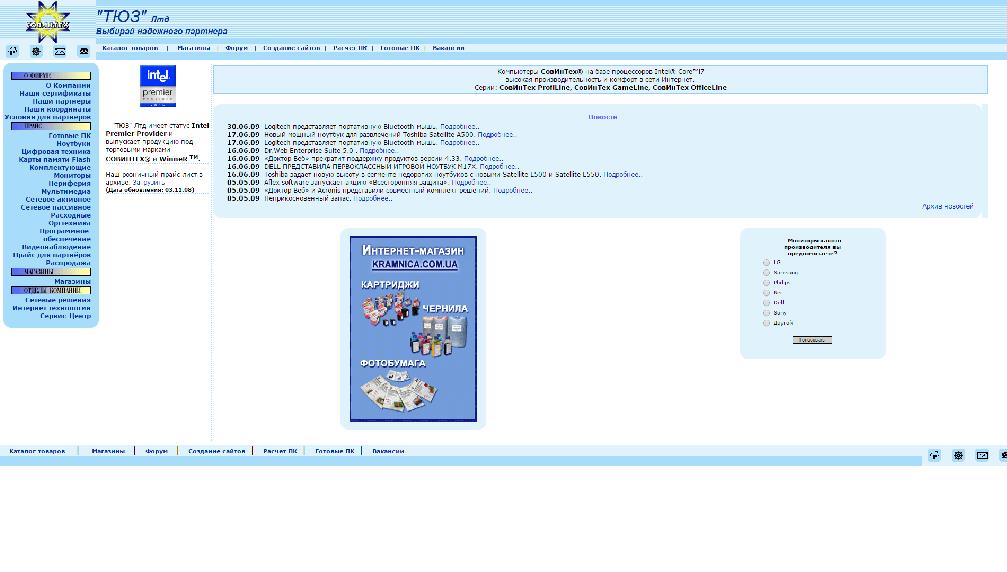Open Периферия in the sidebar
Viewport: 1007px width, 572px height.
pyautogui.click(x=69, y=184)
